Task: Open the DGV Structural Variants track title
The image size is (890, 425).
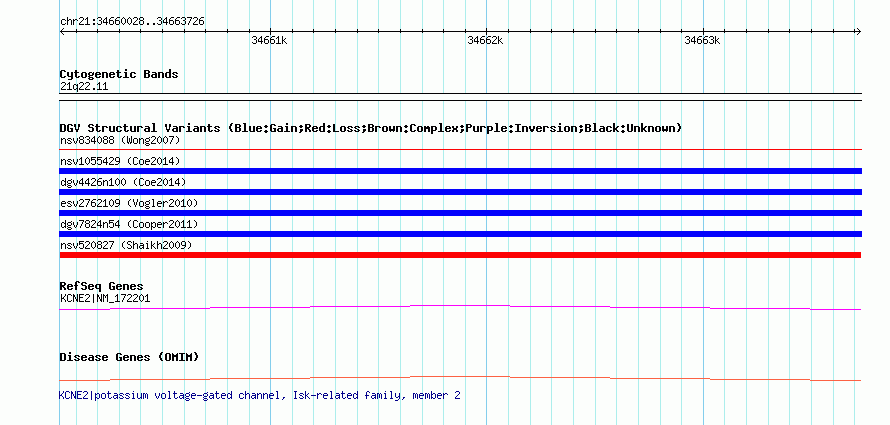Action: pyautogui.click(x=371, y=128)
